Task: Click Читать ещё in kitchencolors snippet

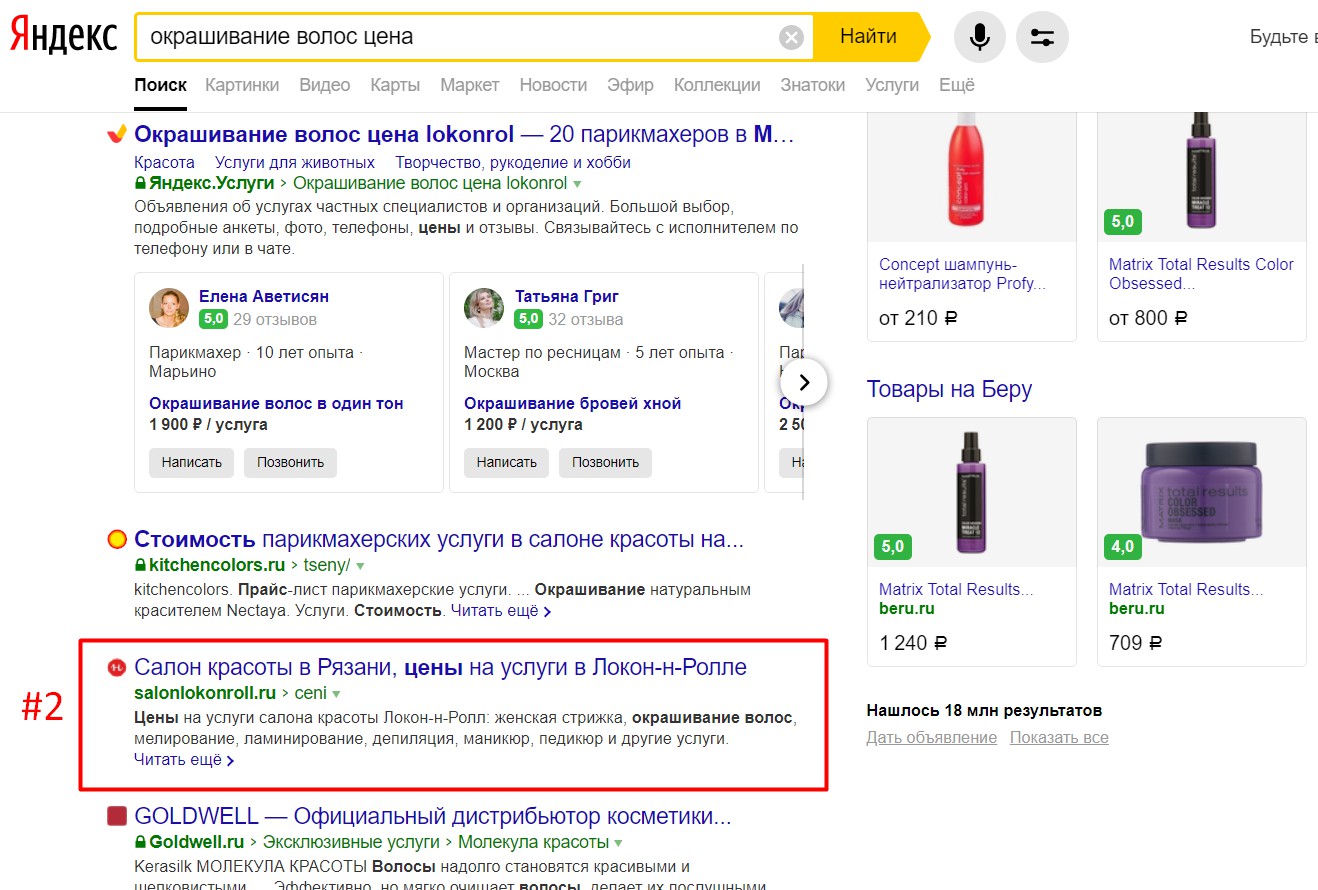Action: (500, 610)
